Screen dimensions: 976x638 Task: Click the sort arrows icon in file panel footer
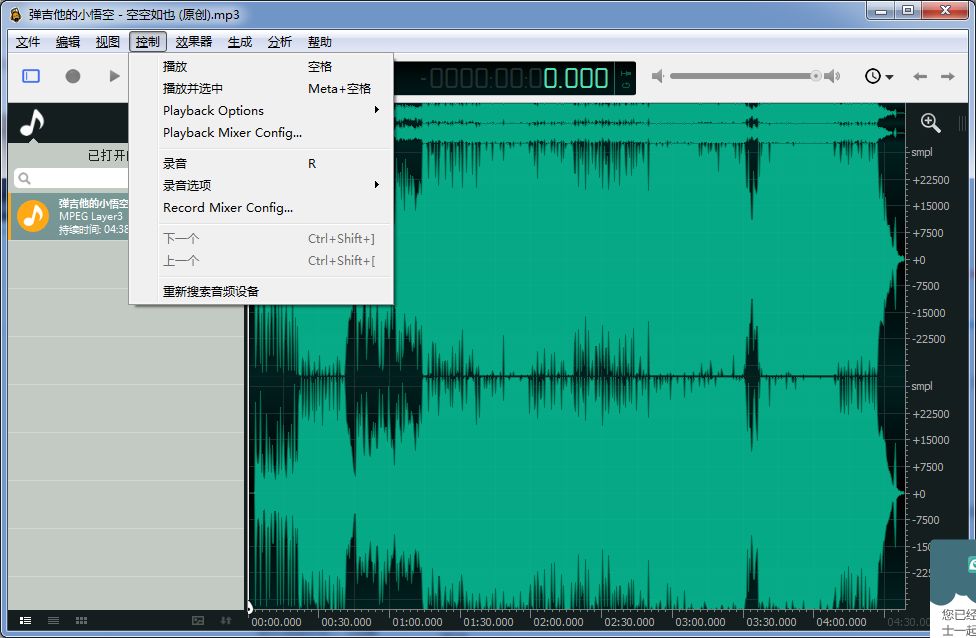[226, 620]
